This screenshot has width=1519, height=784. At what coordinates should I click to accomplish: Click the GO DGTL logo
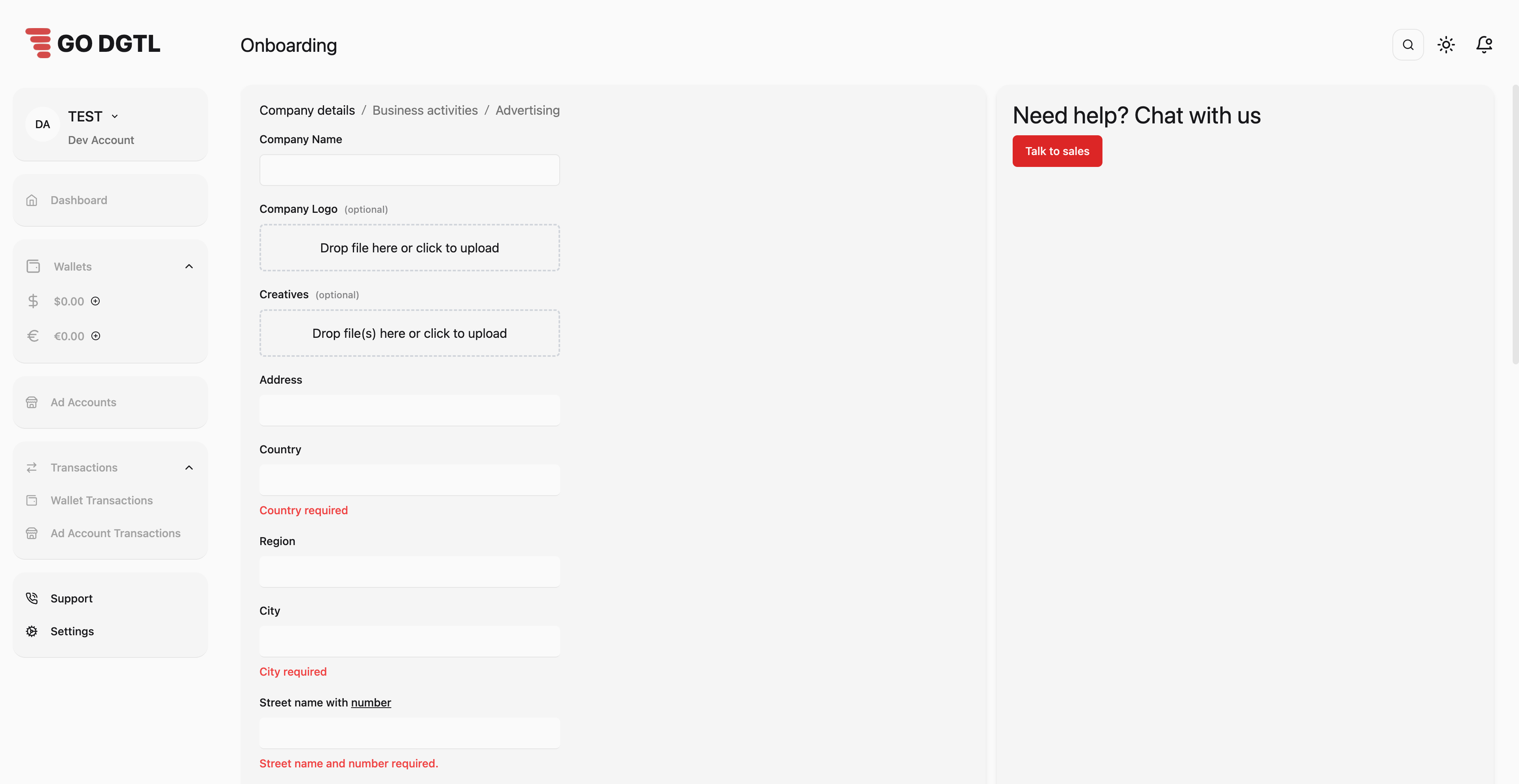pyautogui.click(x=93, y=43)
